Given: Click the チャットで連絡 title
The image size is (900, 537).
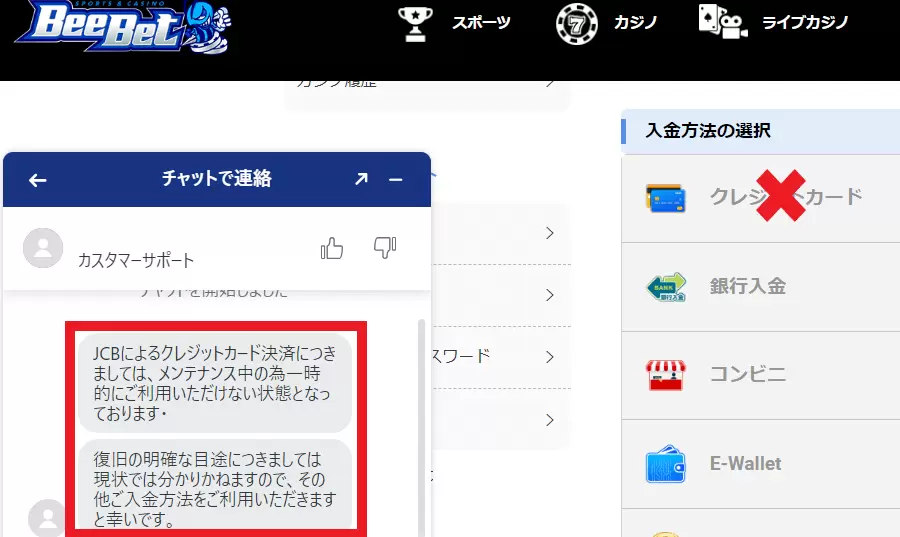Looking at the screenshot, I should 216,178.
